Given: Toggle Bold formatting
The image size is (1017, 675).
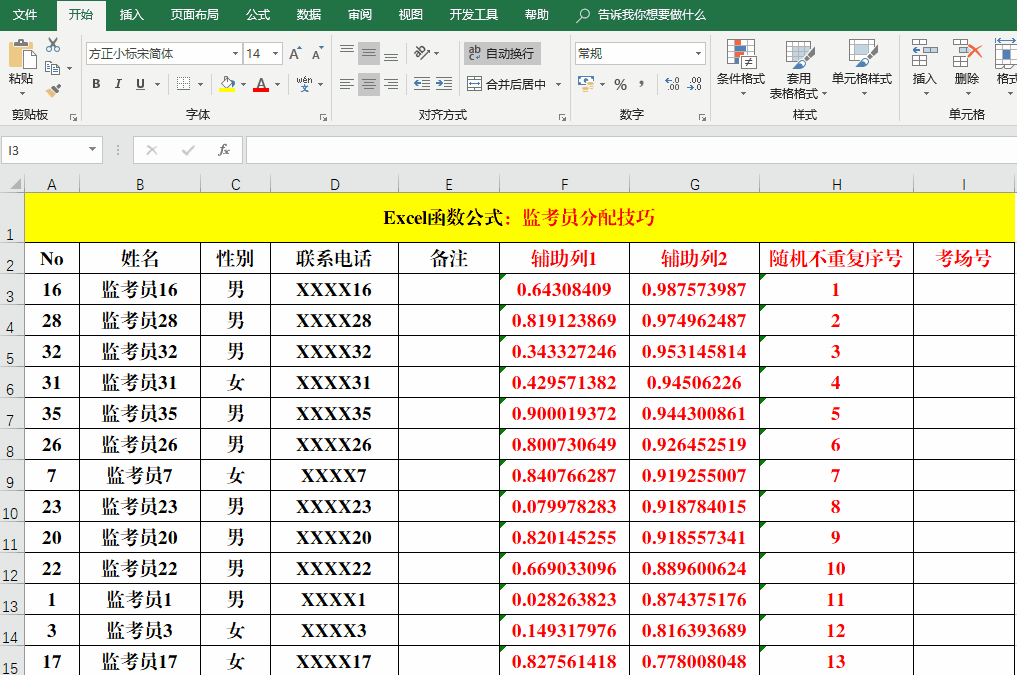Looking at the screenshot, I should (x=96, y=85).
